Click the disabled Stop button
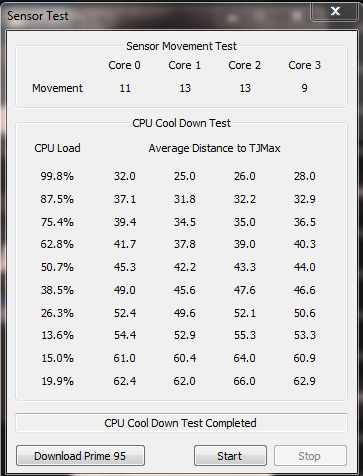This screenshot has height=476, width=363. (x=310, y=455)
